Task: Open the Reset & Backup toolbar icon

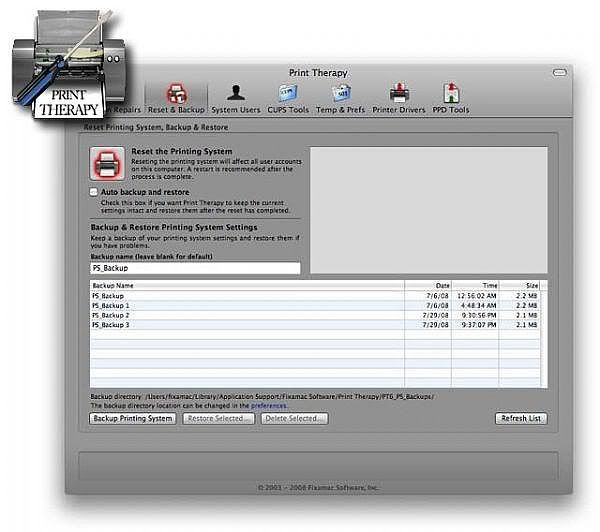Action: coord(176,93)
